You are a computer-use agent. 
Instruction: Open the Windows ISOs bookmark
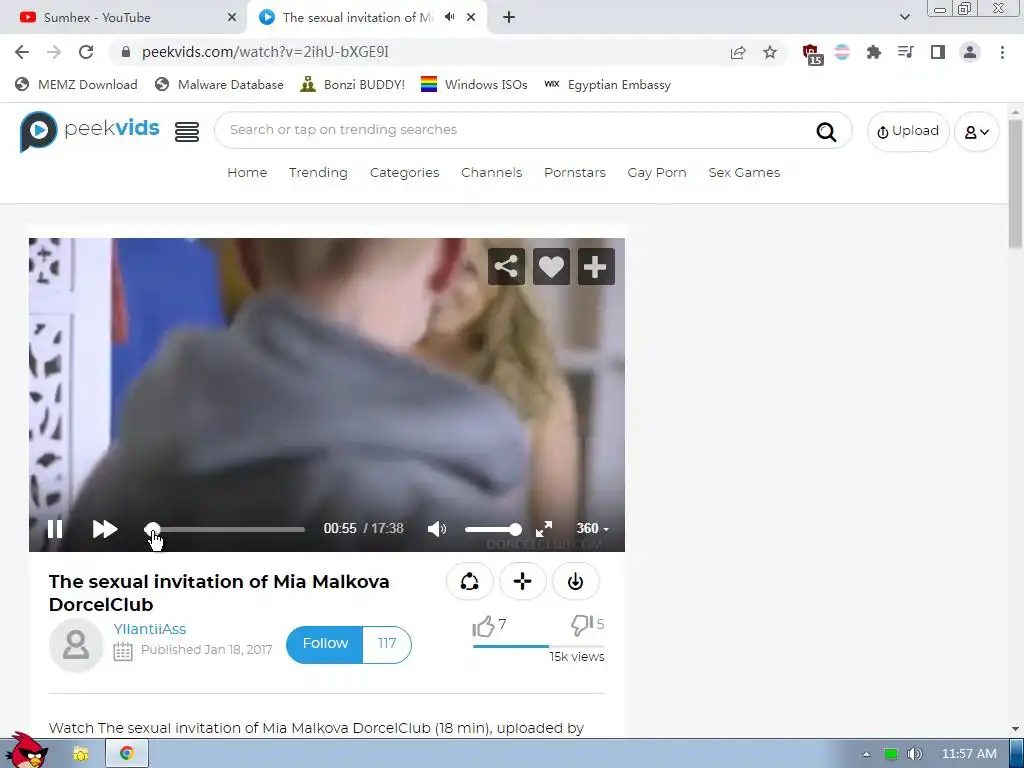(x=474, y=84)
